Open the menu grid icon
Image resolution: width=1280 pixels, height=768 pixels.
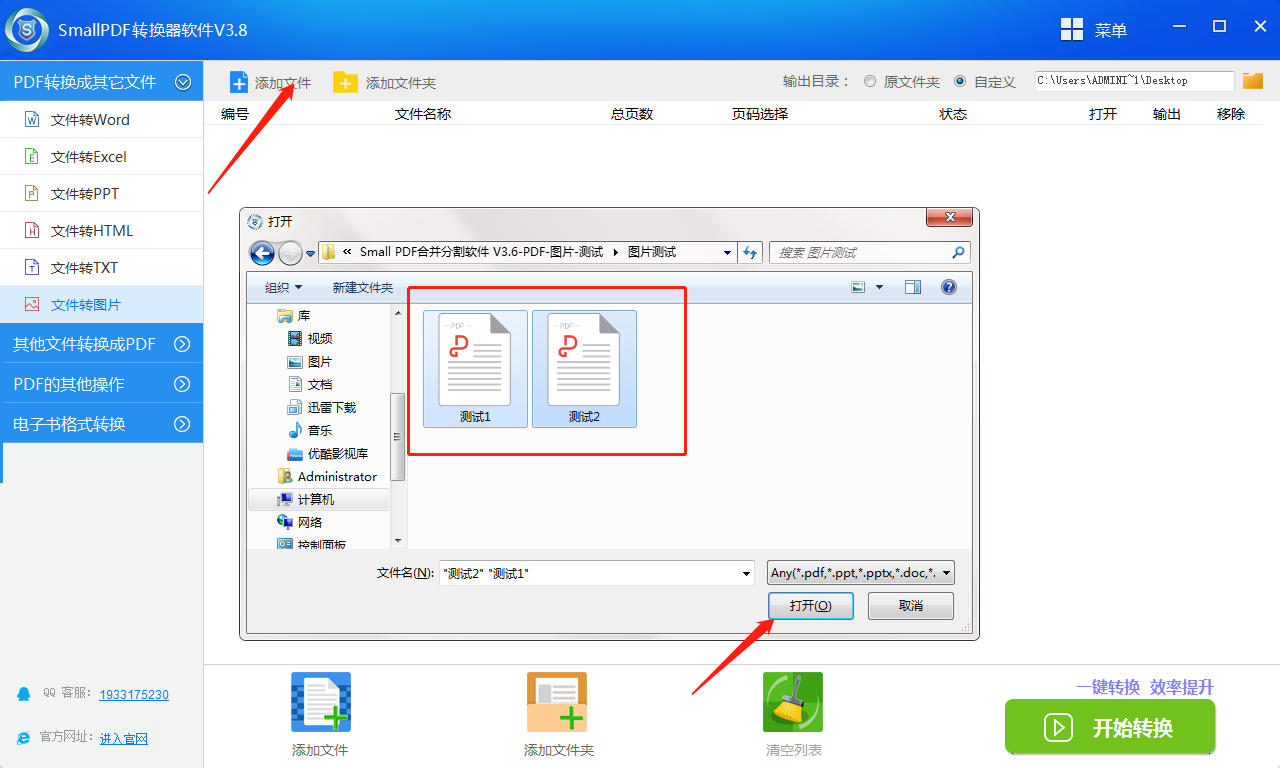click(x=1072, y=30)
